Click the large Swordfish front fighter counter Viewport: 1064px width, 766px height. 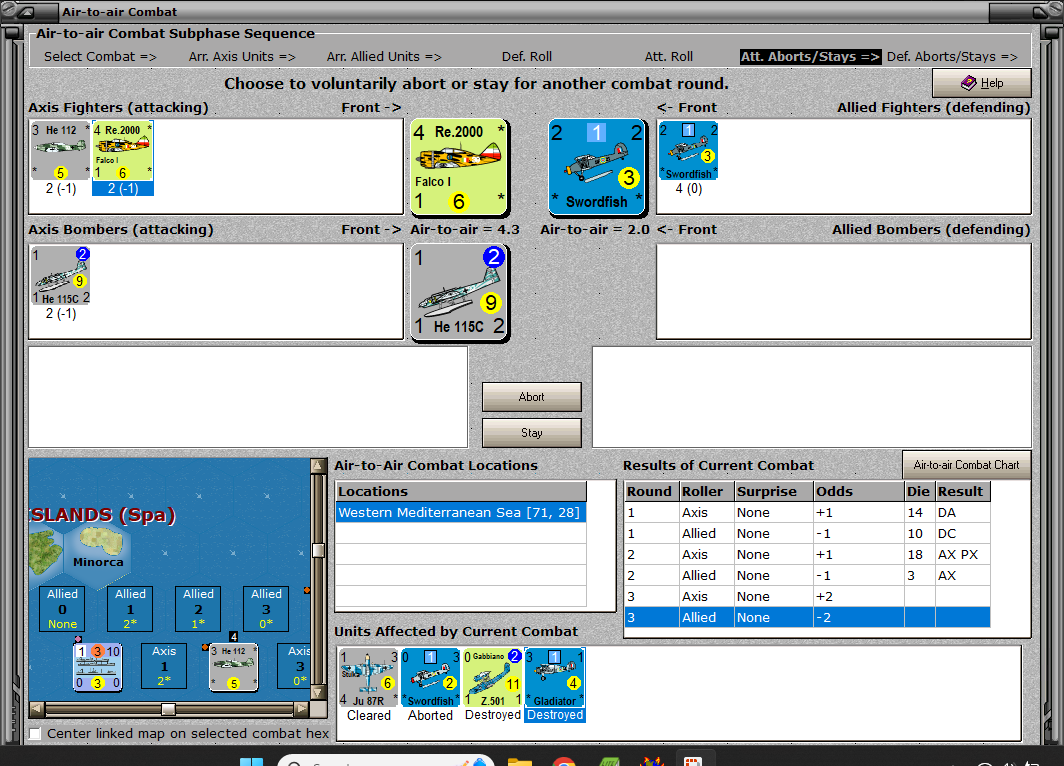596,167
